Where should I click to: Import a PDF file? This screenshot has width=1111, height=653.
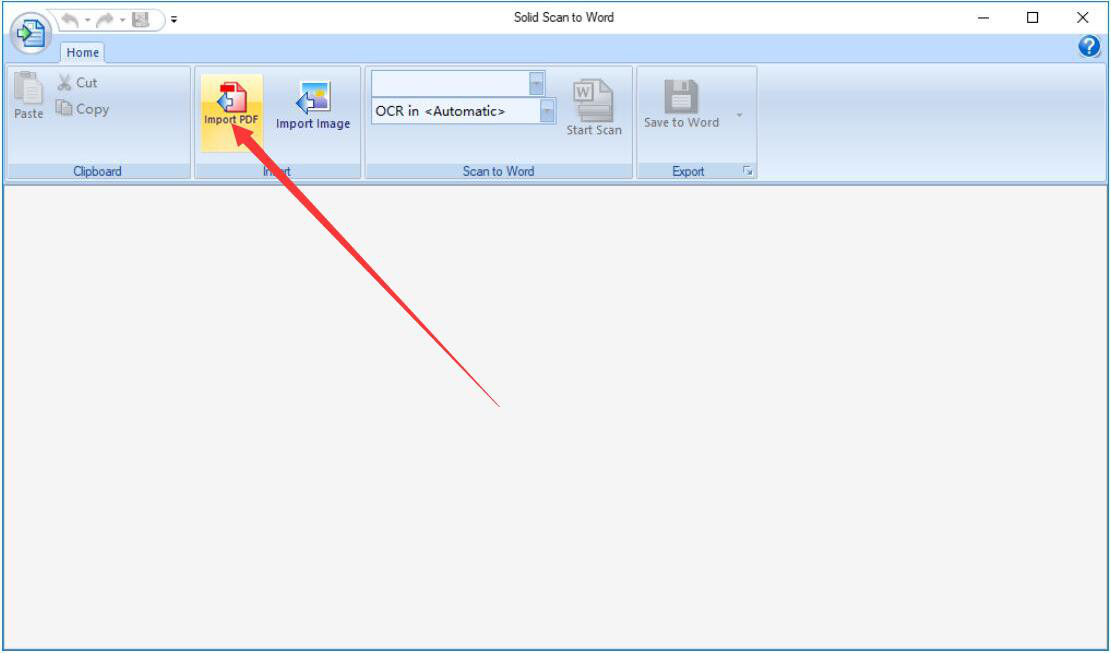tap(232, 112)
